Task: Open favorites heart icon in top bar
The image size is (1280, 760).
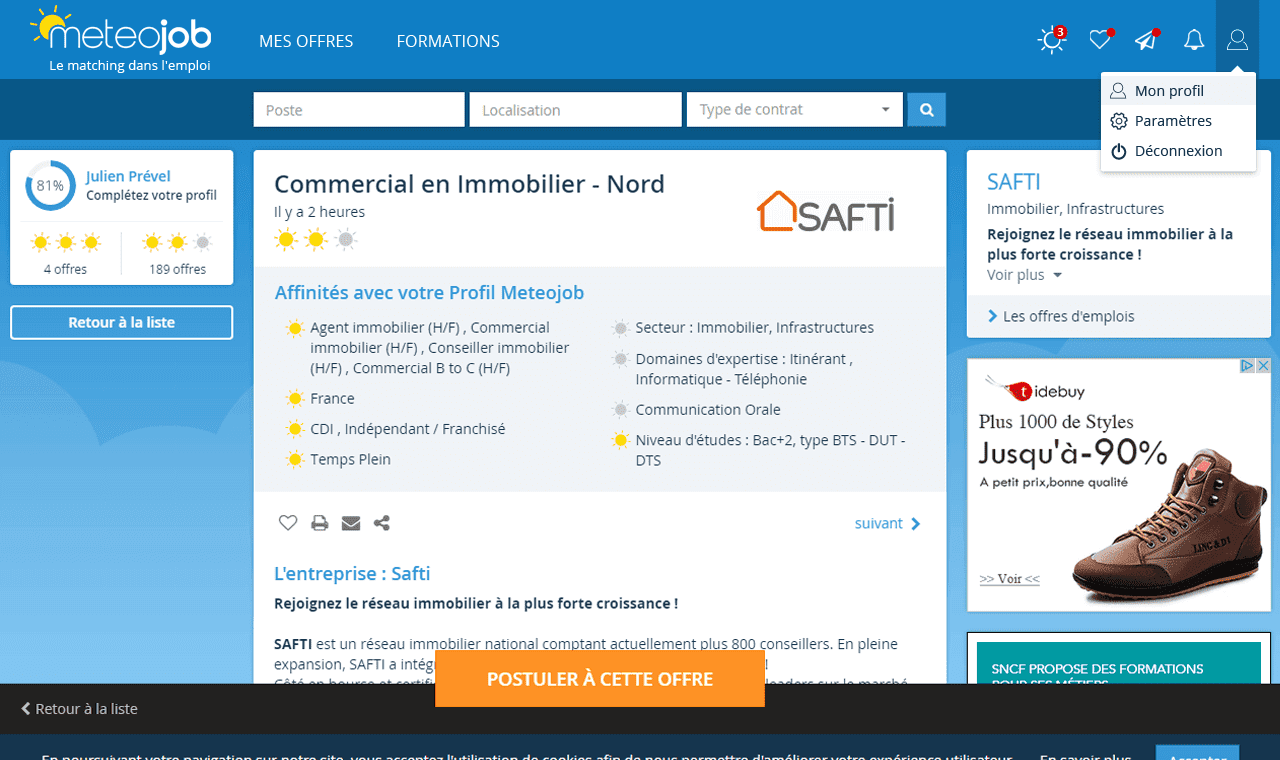Action: pos(1100,40)
